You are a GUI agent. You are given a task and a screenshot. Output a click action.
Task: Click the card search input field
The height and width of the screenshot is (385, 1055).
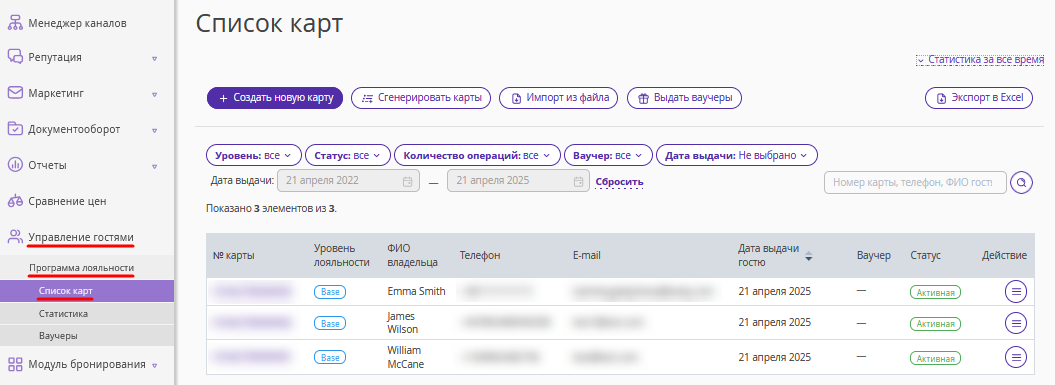[915, 182]
